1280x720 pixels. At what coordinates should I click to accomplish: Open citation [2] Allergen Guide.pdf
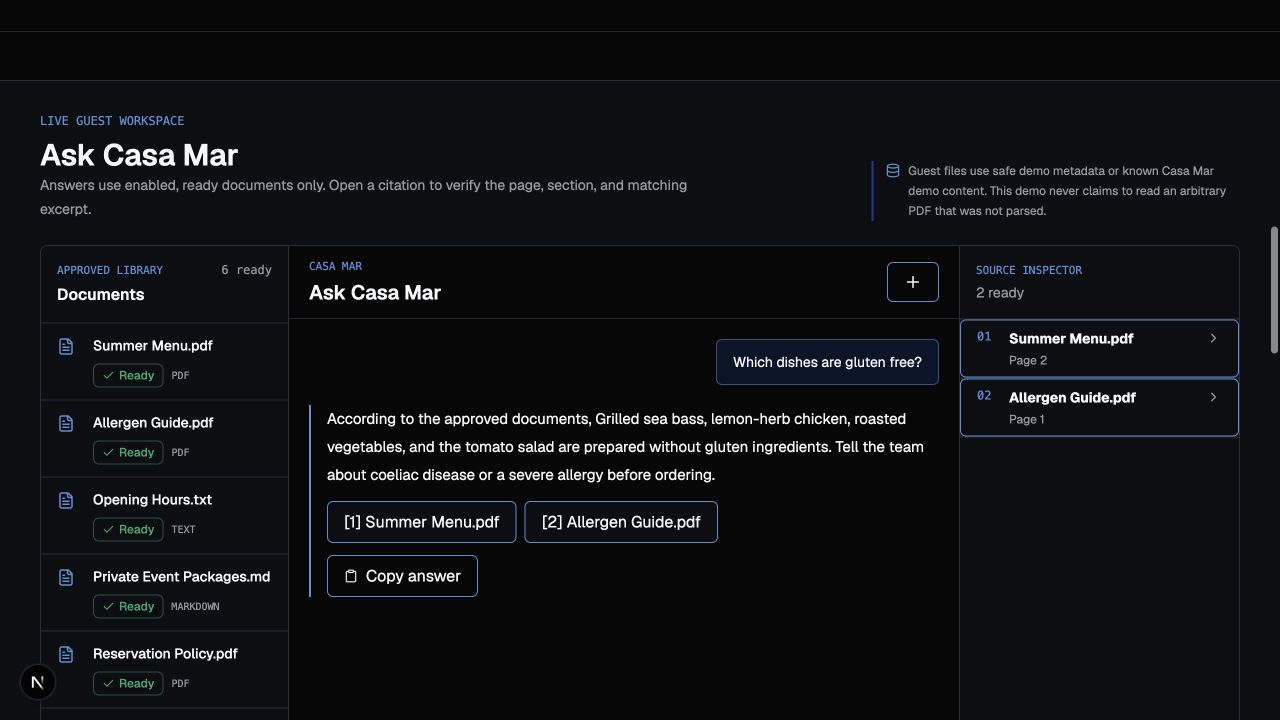click(x=621, y=522)
